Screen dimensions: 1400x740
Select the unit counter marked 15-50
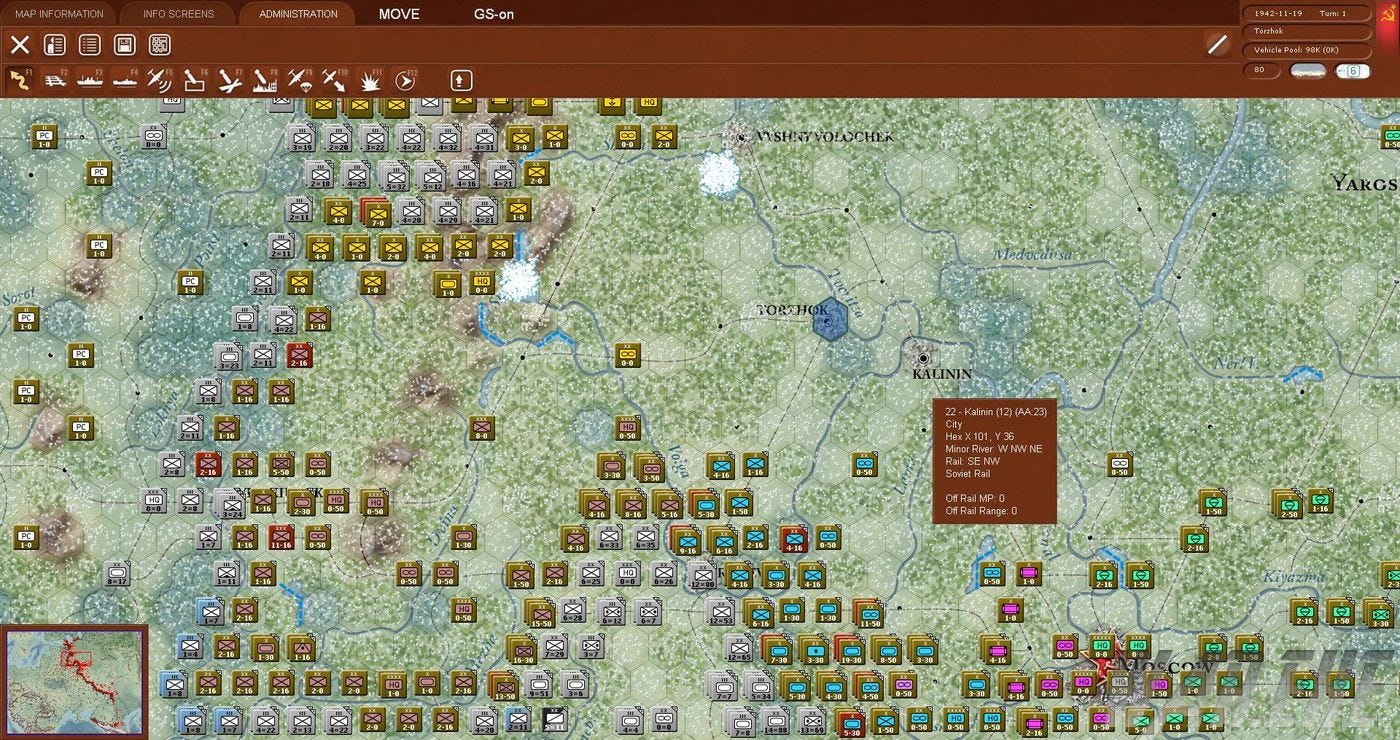[x=541, y=612]
